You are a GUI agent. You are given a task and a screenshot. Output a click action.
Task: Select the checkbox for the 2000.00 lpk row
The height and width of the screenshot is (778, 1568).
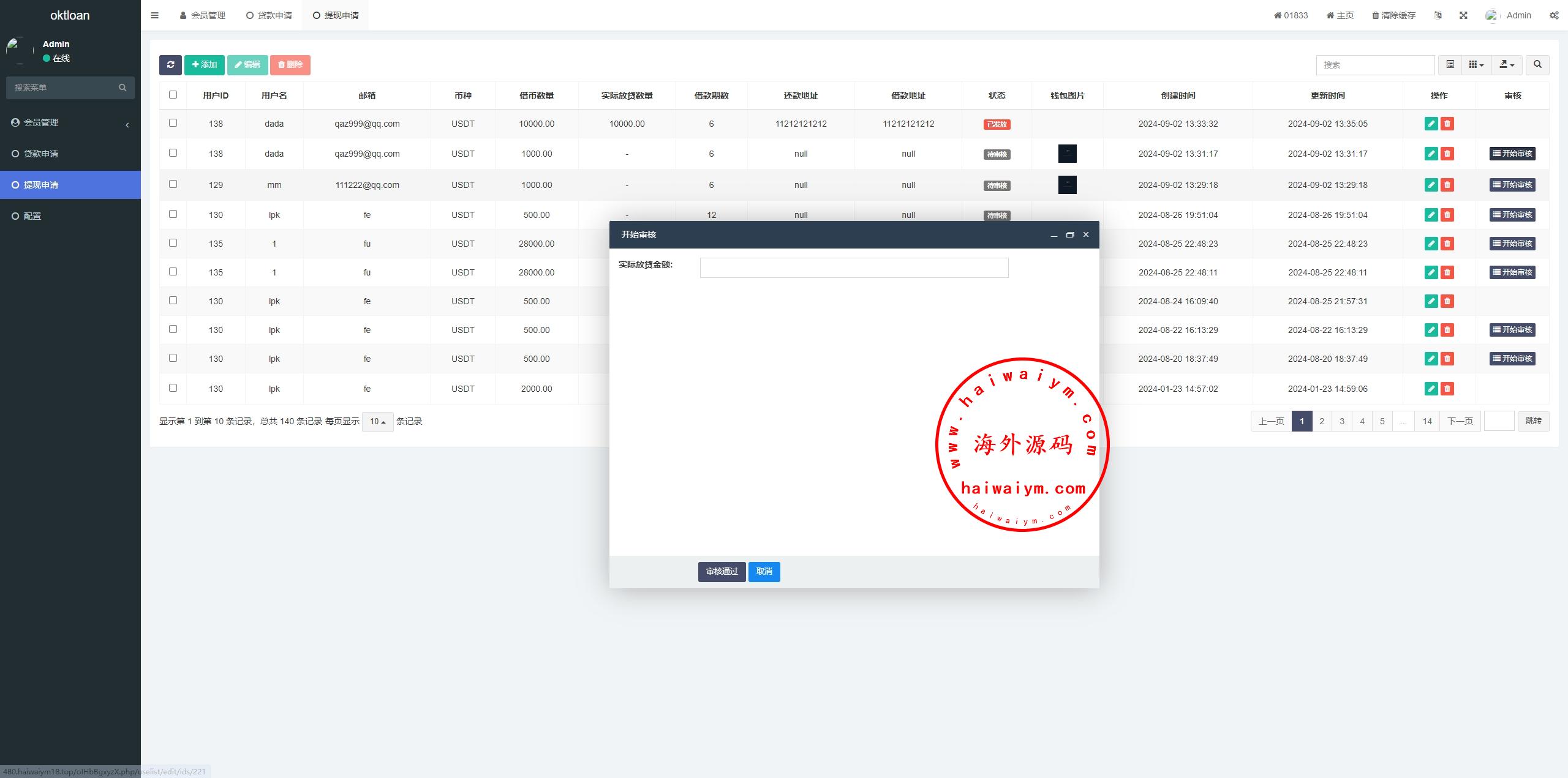coord(173,388)
